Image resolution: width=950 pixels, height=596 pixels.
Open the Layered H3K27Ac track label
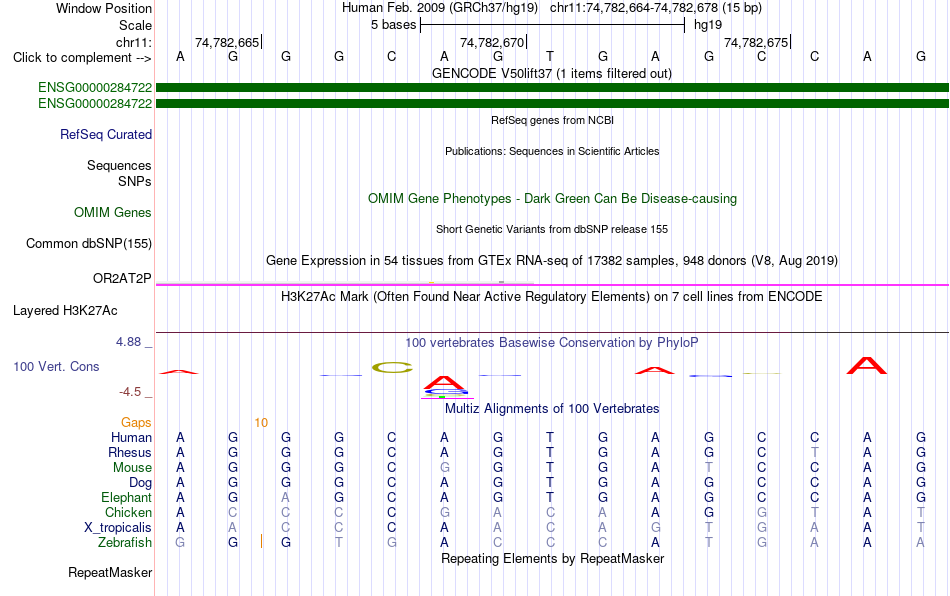65,311
